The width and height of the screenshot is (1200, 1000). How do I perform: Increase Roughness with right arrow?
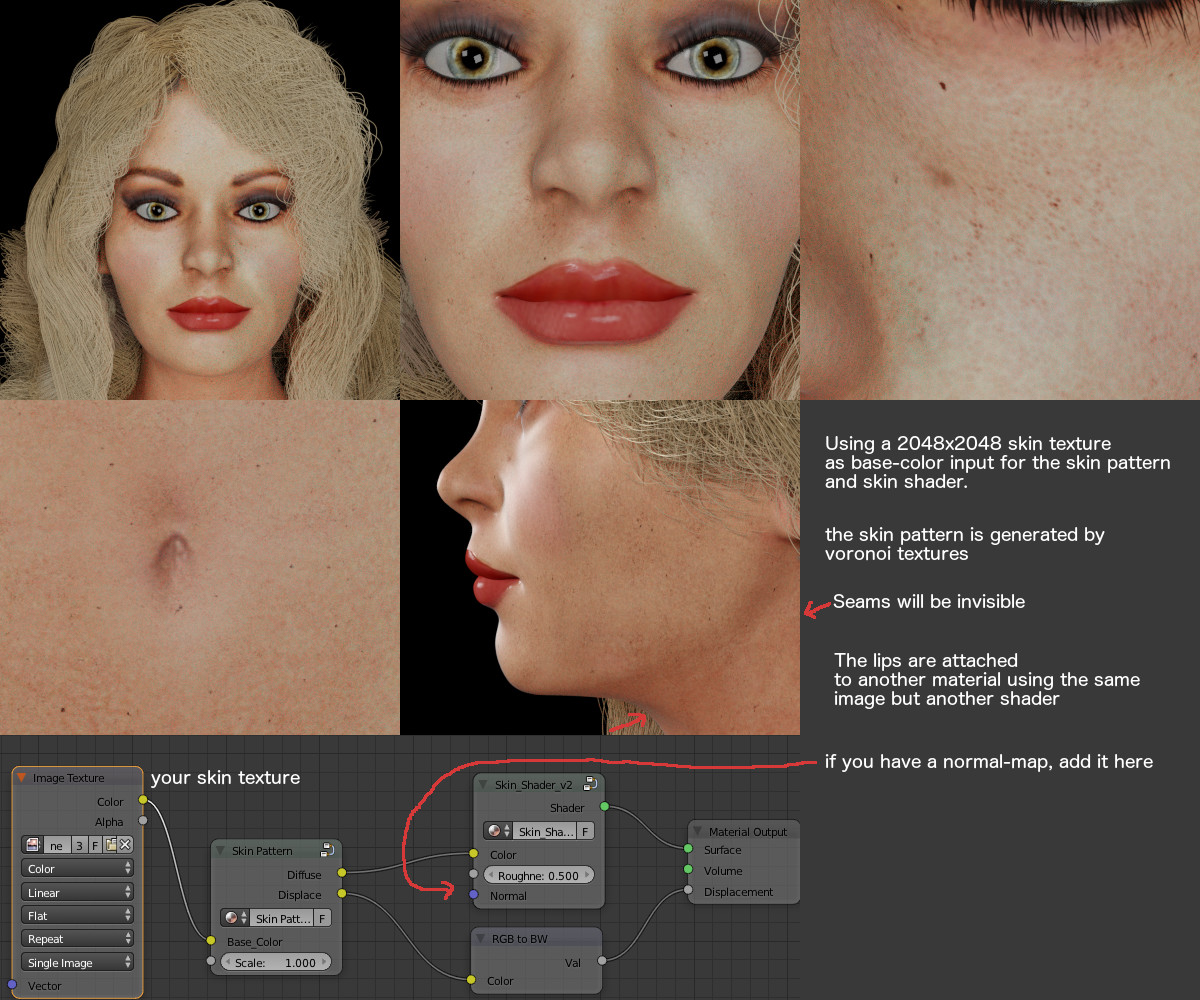click(x=587, y=875)
